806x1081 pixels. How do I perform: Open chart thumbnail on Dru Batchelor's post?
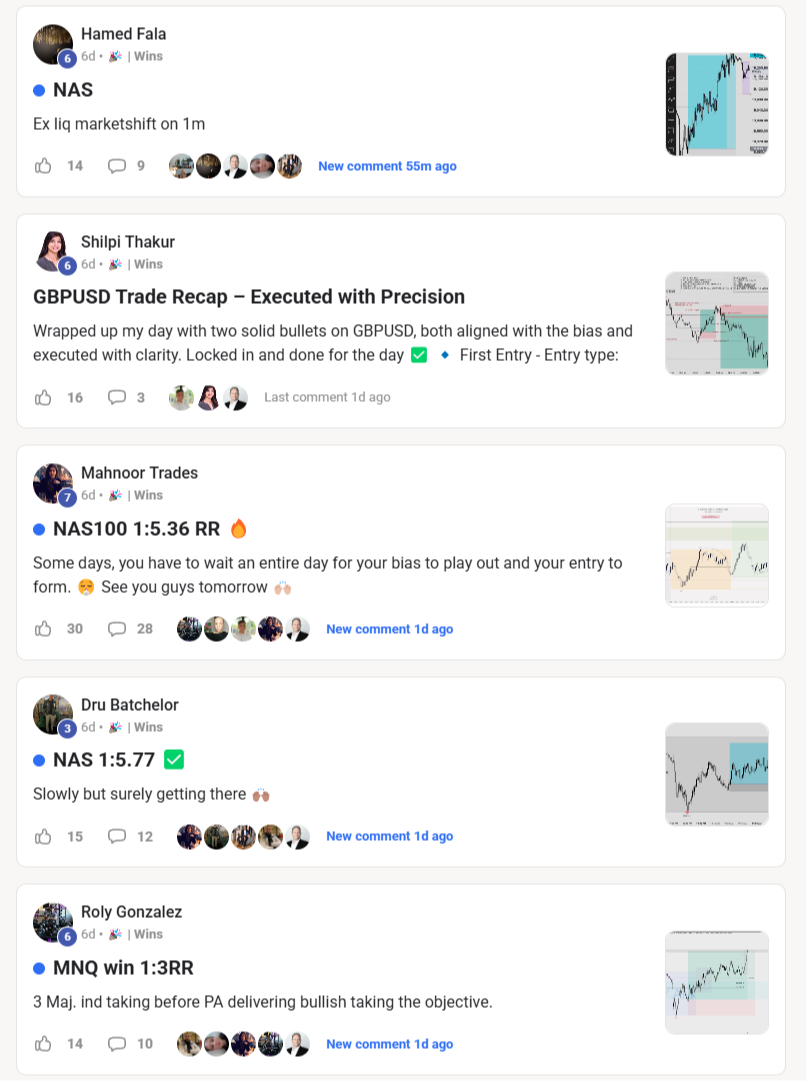click(717, 774)
